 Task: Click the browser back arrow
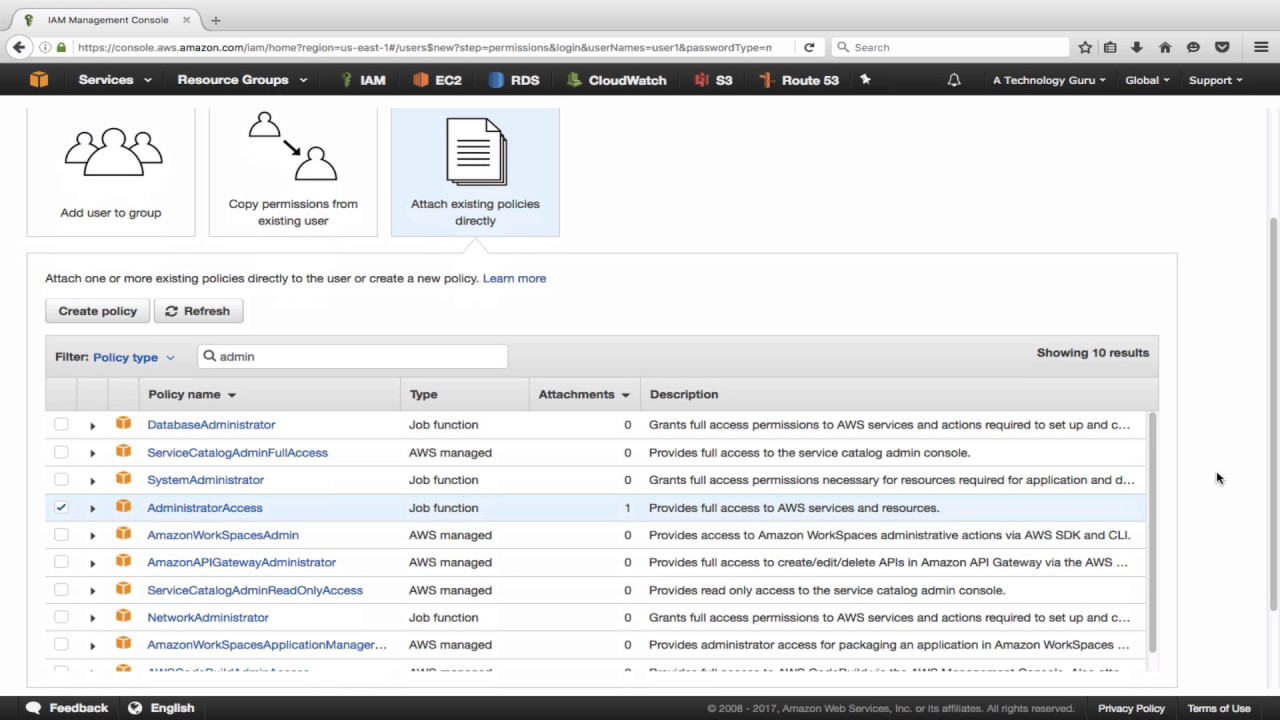[x=18, y=47]
